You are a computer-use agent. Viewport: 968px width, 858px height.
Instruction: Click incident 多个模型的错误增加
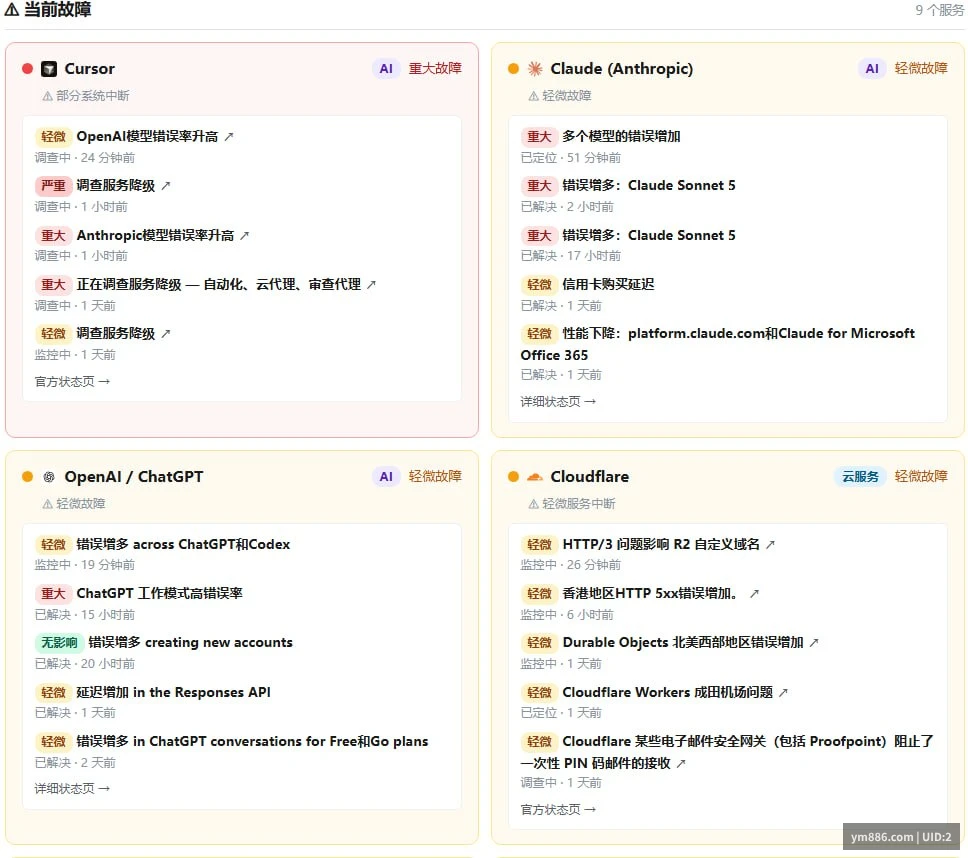click(x=621, y=136)
